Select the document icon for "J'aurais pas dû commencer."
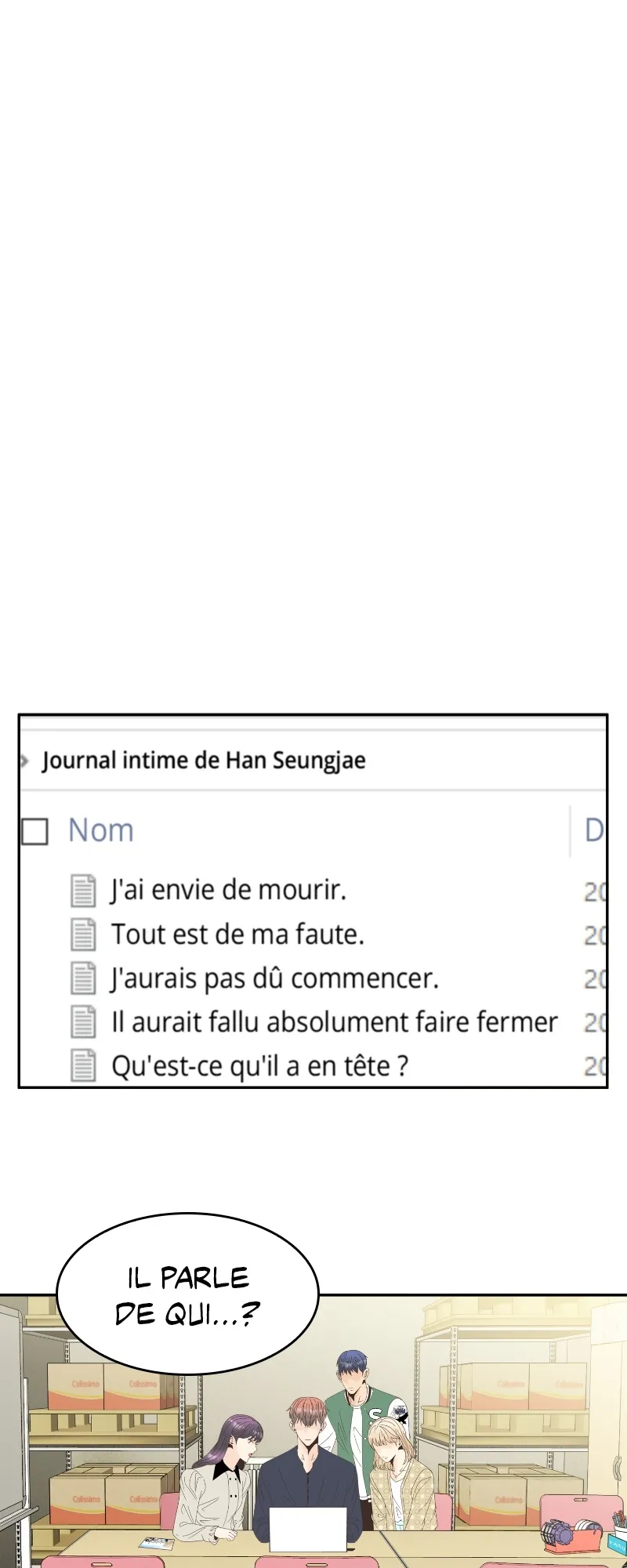Image resolution: width=627 pixels, height=1568 pixels. [x=83, y=978]
